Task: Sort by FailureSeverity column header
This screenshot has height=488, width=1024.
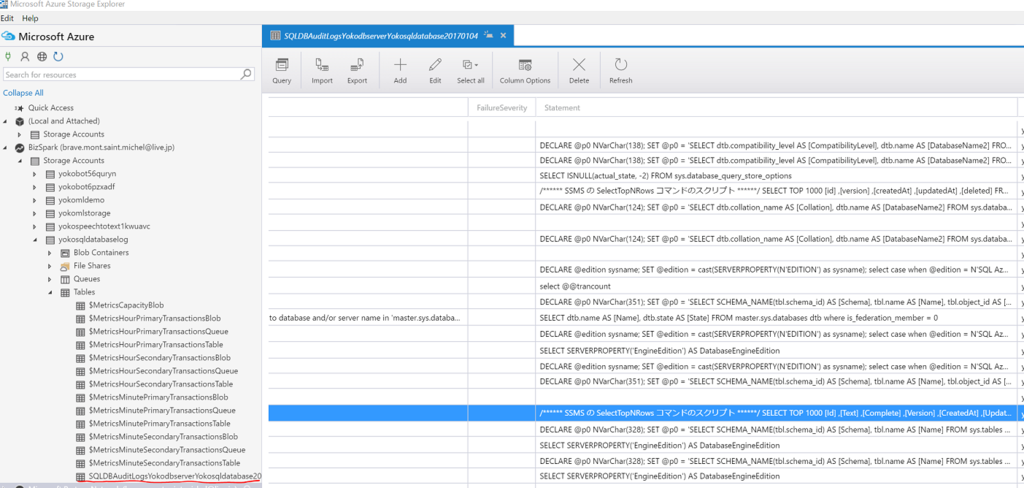Action: [x=502, y=108]
